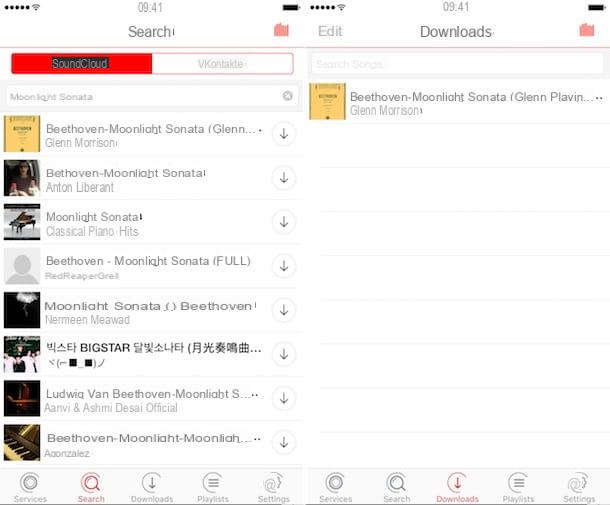The image size is (610, 505).
Task: Tap the piano keys thumbnail by Agonzalez
Action: [x=22, y=442]
